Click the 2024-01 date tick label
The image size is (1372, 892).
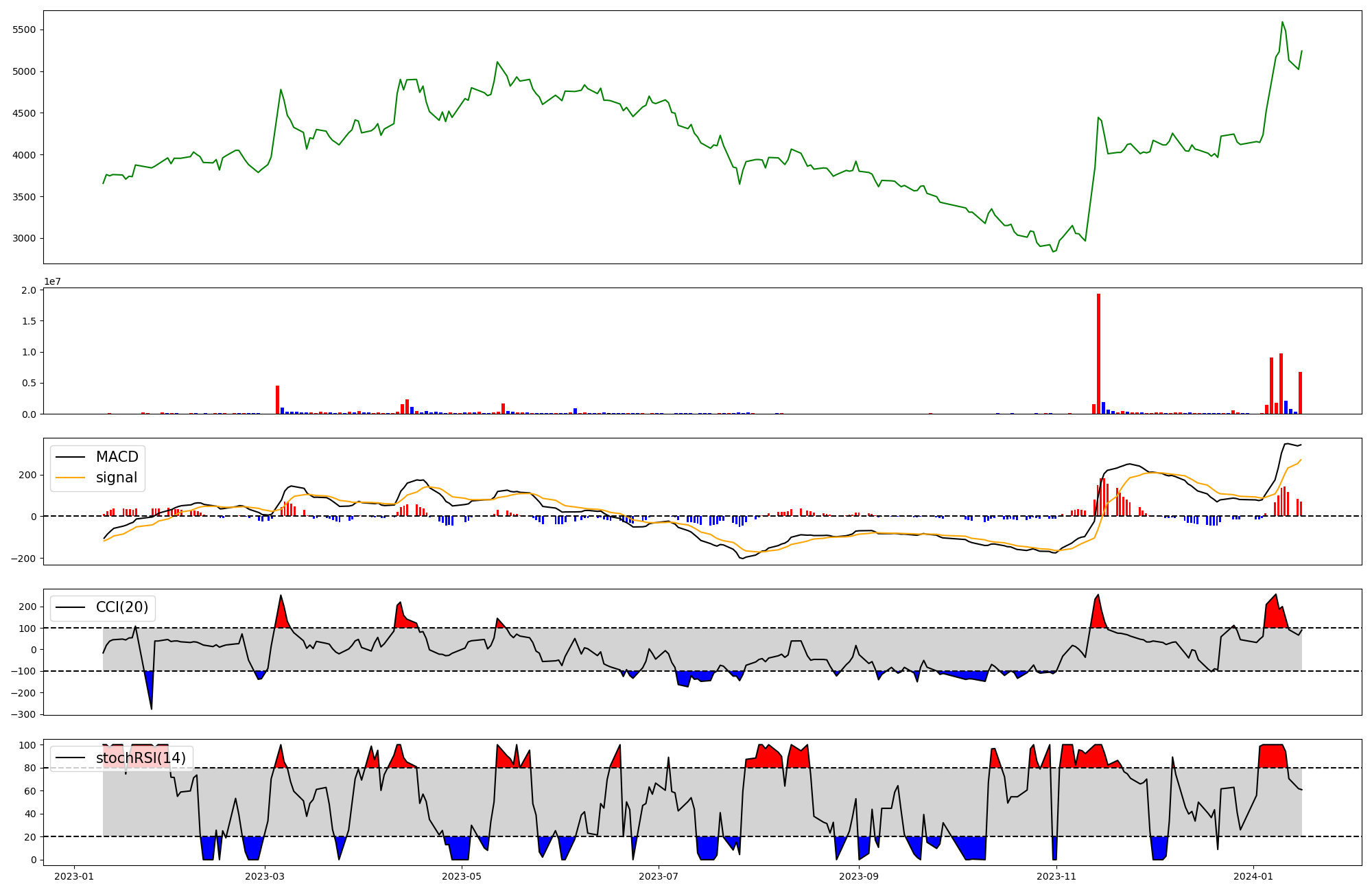pos(1253,876)
